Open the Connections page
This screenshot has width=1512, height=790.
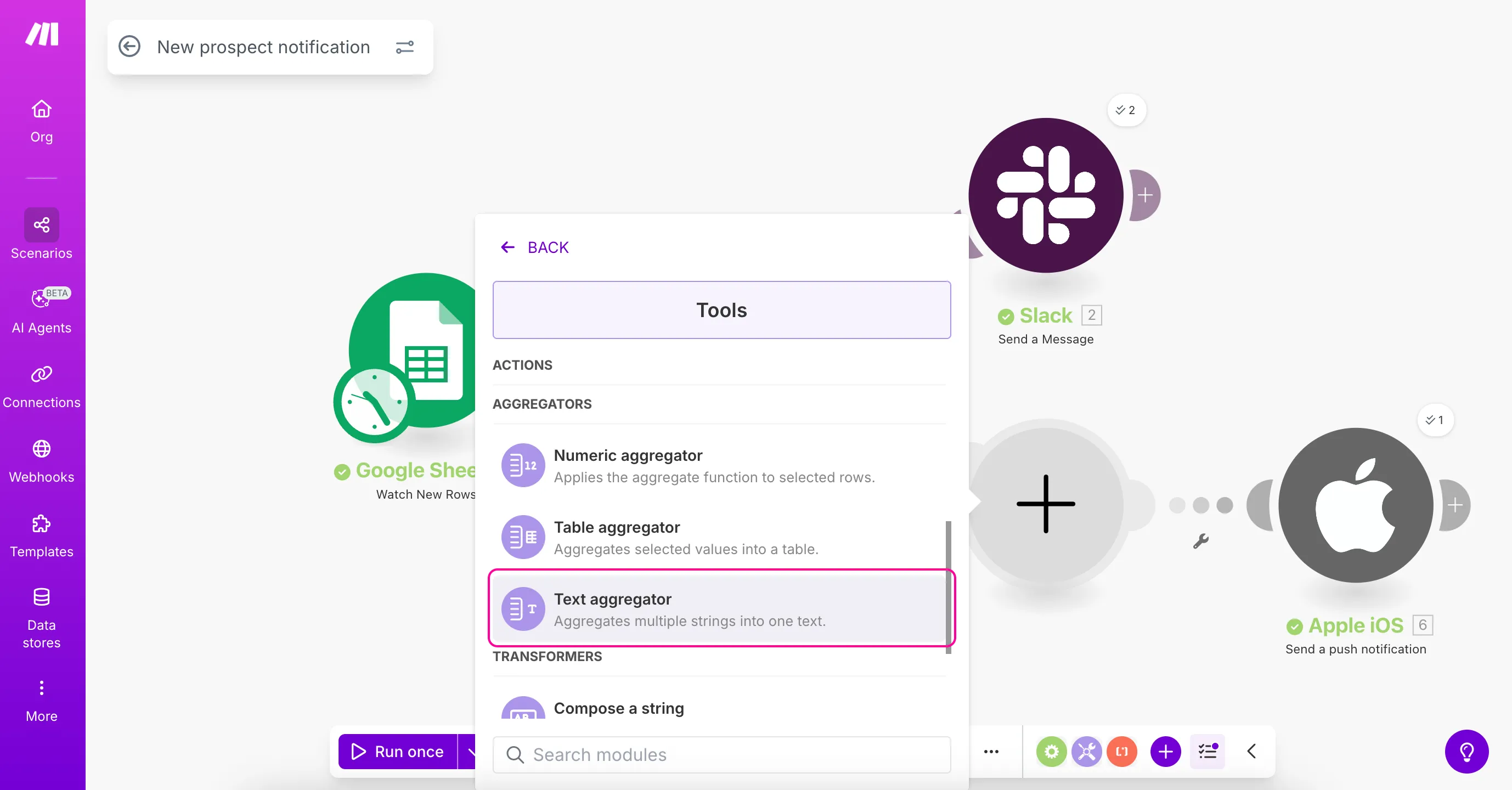click(x=41, y=387)
